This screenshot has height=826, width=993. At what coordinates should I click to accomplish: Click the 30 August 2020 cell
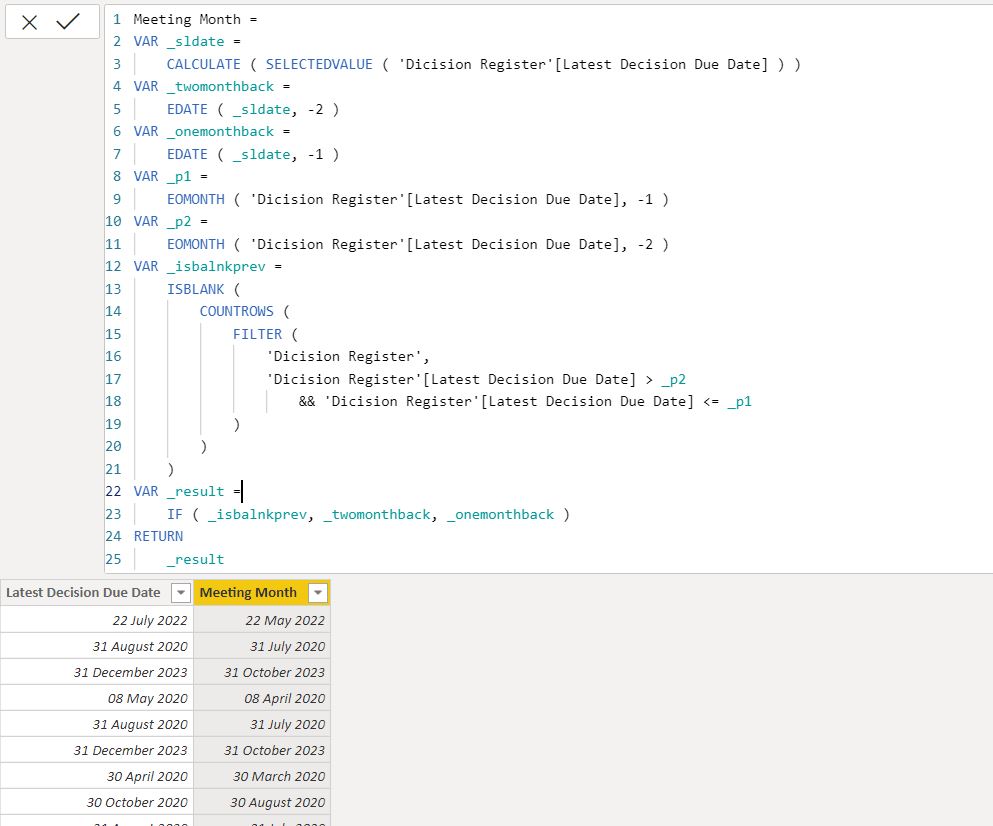(262, 802)
